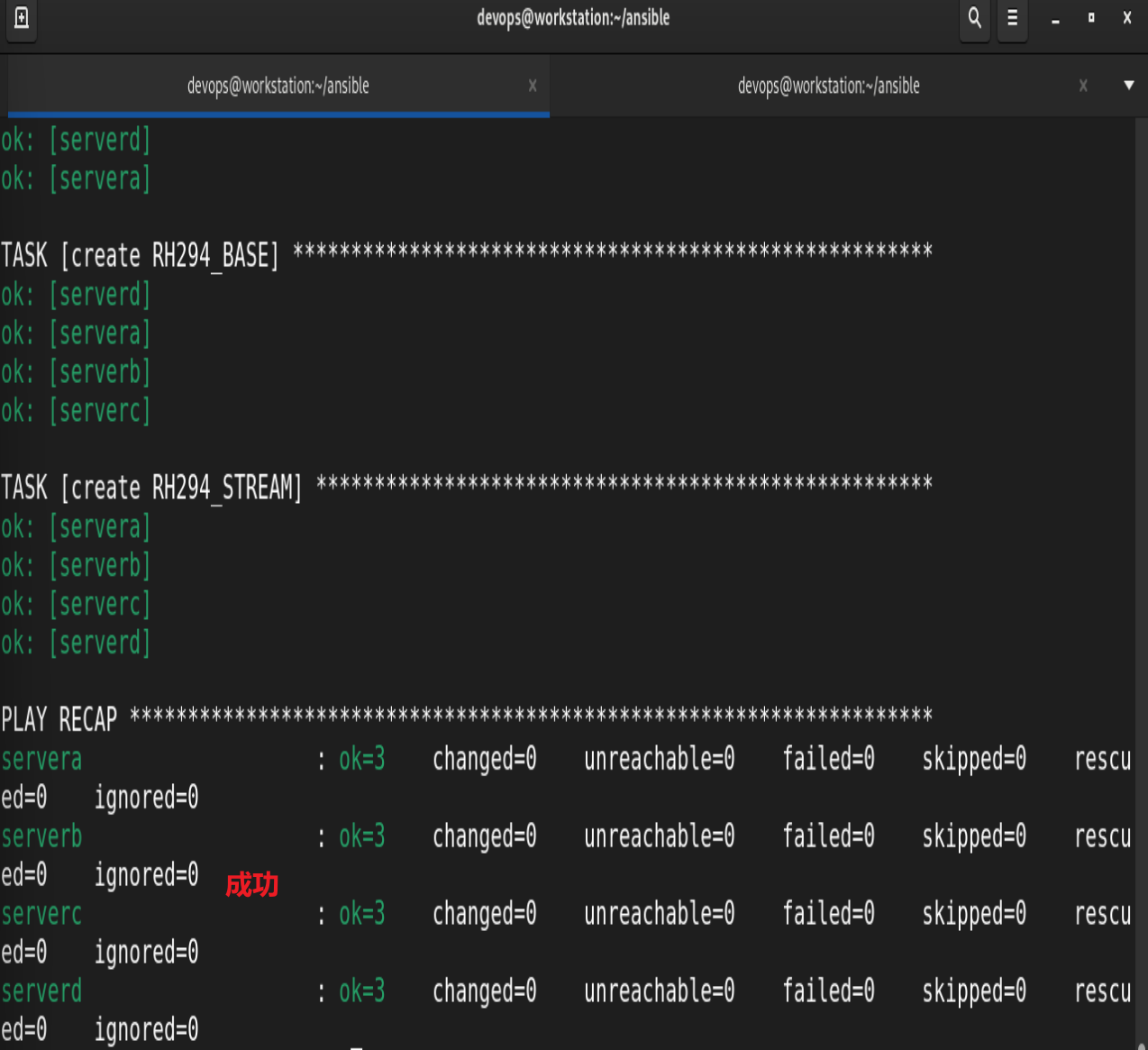Screen dimensions: 1148x1050
Task: Click 'ok=3' in servera recap row
Action: coord(362,759)
